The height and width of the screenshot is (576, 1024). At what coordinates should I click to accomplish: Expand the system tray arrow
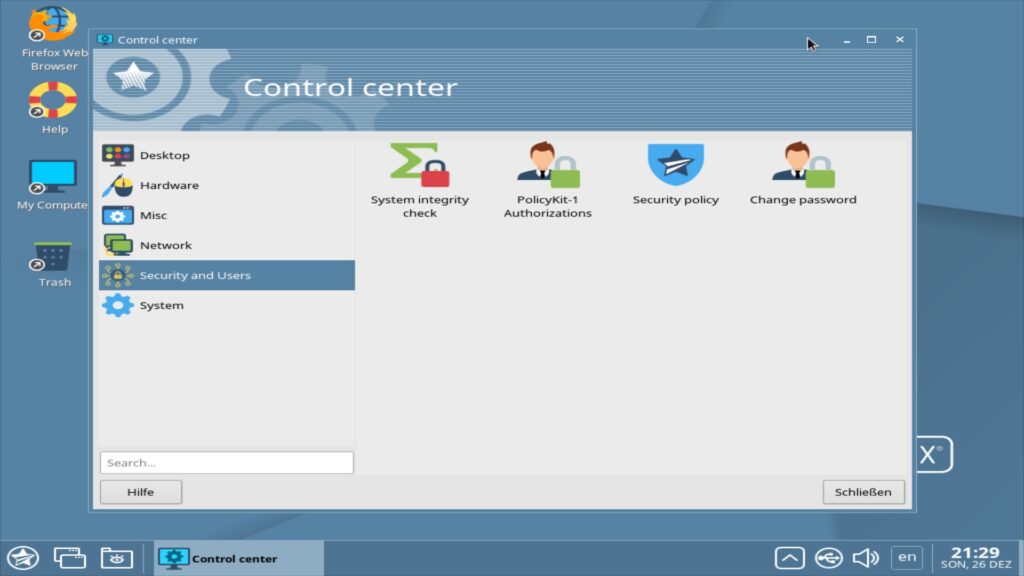[x=789, y=558]
